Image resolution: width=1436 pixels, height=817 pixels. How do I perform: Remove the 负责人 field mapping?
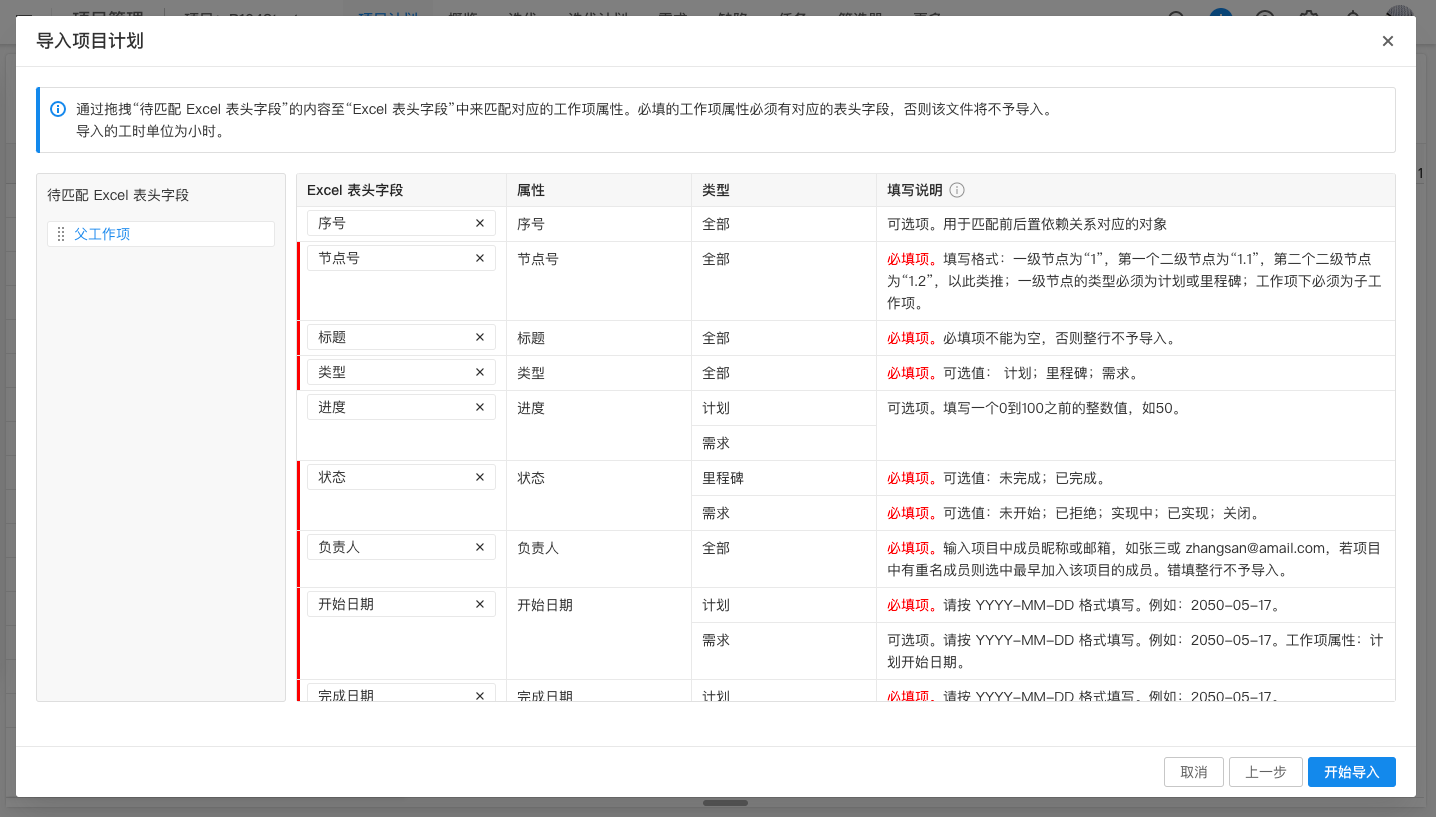coord(479,547)
